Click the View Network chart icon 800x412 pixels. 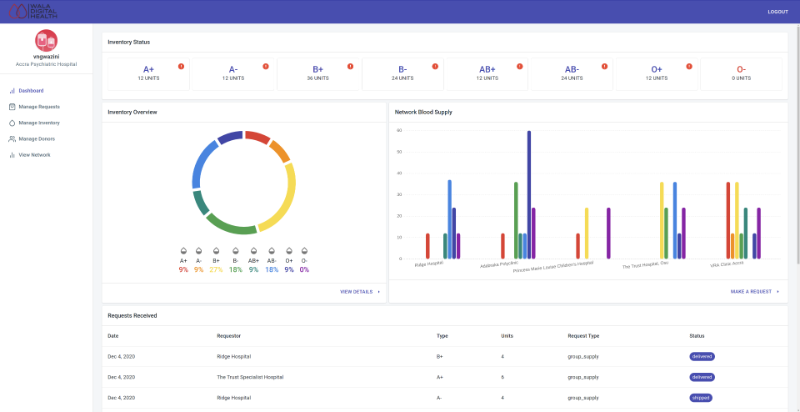12,155
